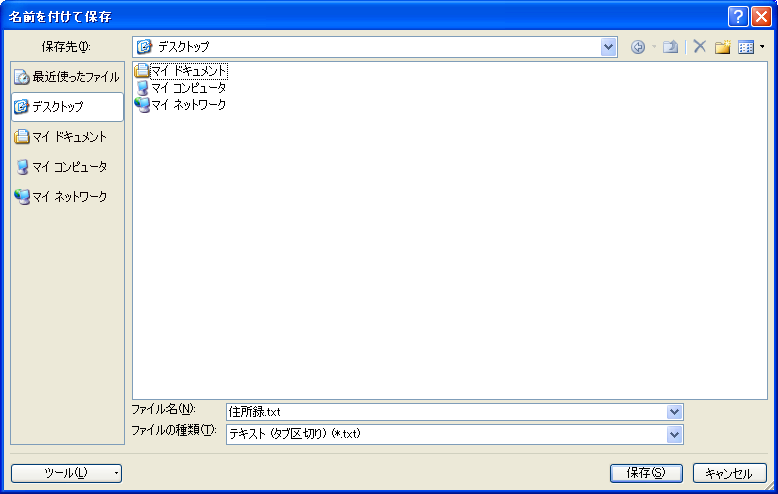
Task: Open the ツール menu button
Action: (66, 473)
